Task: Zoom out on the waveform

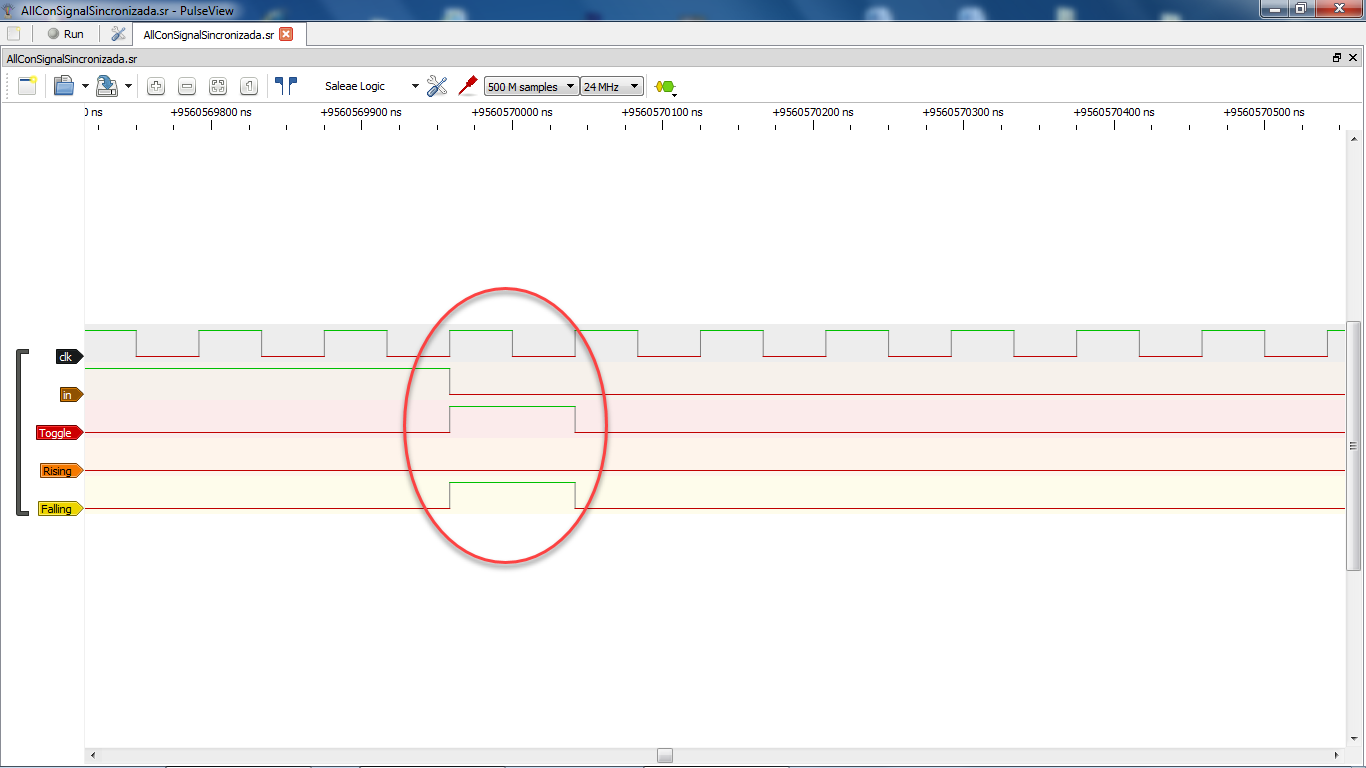Action: tap(187, 86)
